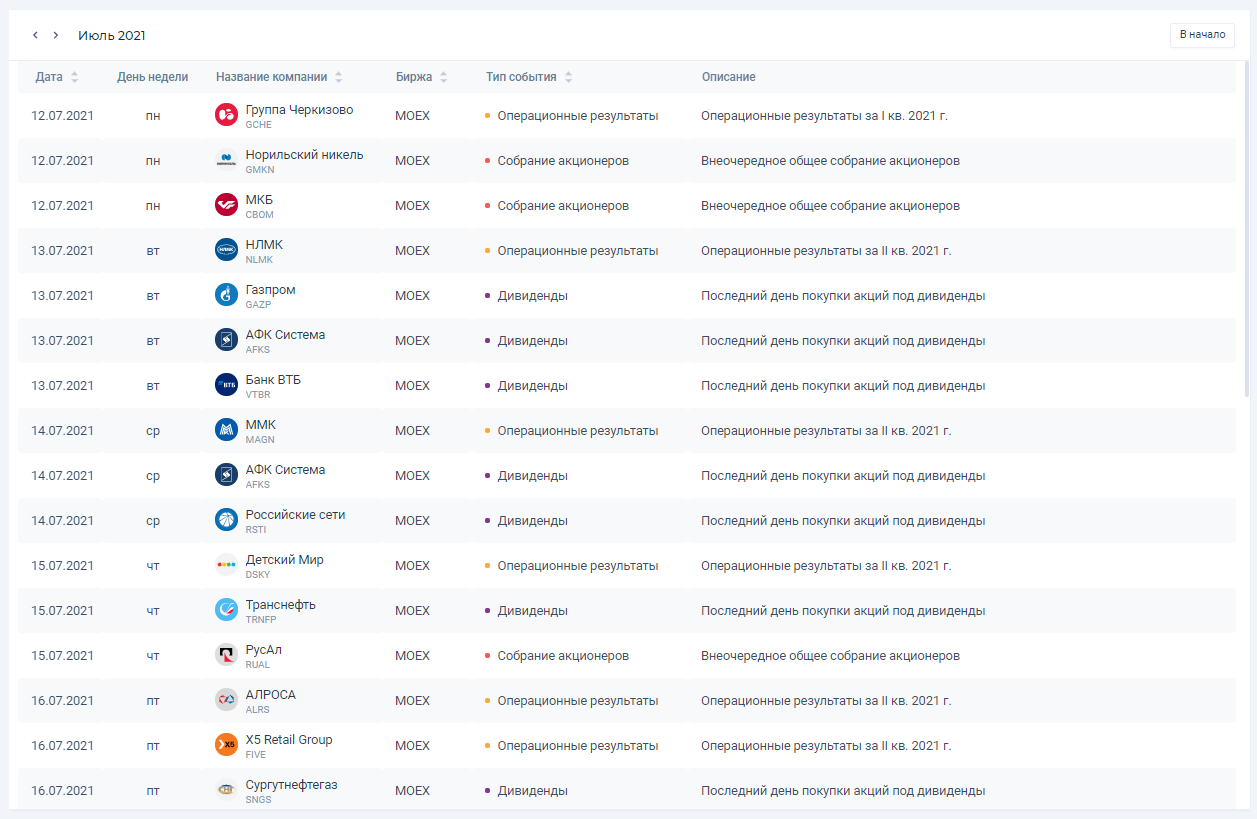This screenshot has height=819, width=1257.
Task: Click АЛРОСА company logo
Action: click(226, 700)
